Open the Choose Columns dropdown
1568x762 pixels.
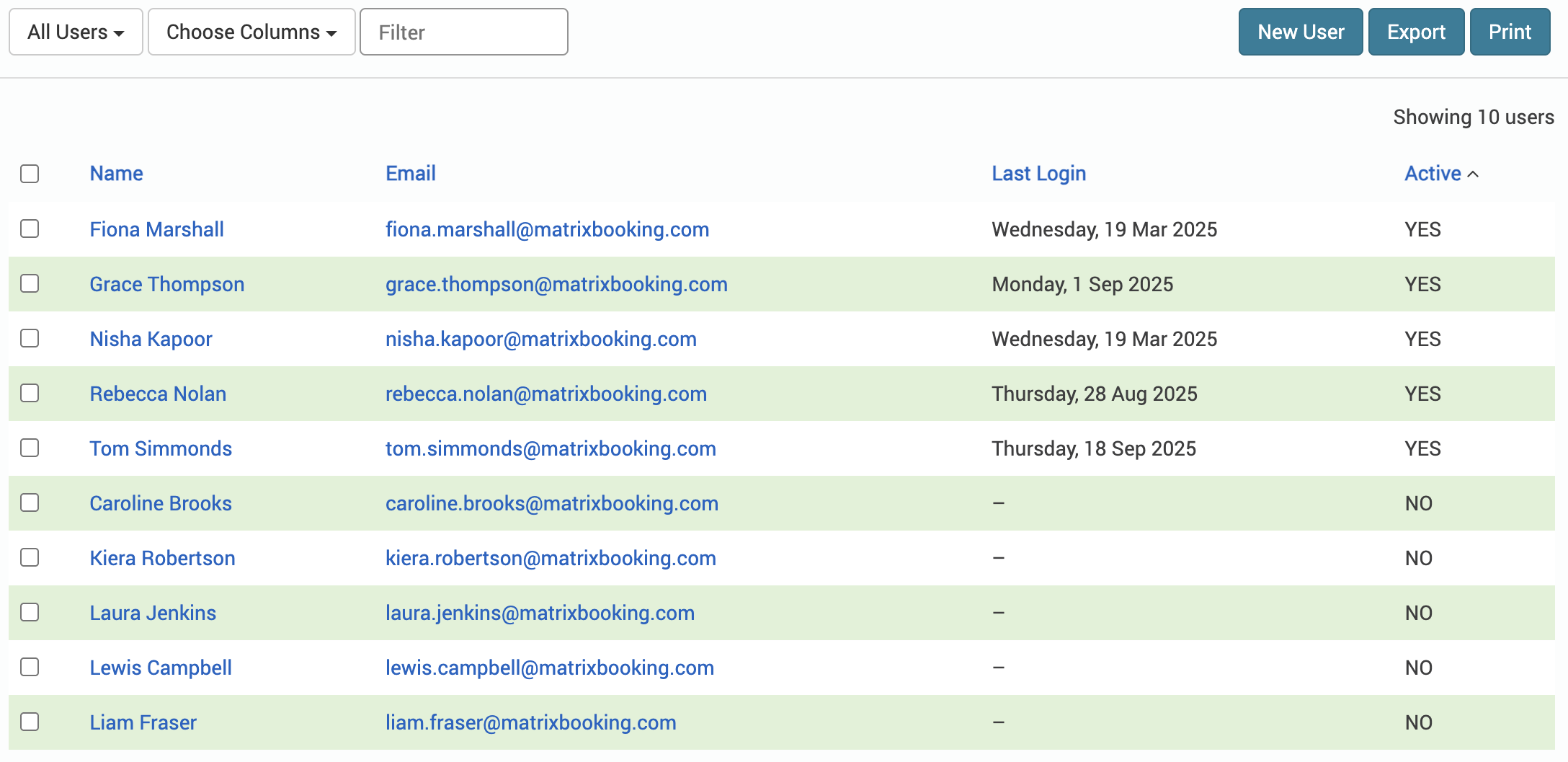point(251,31)
